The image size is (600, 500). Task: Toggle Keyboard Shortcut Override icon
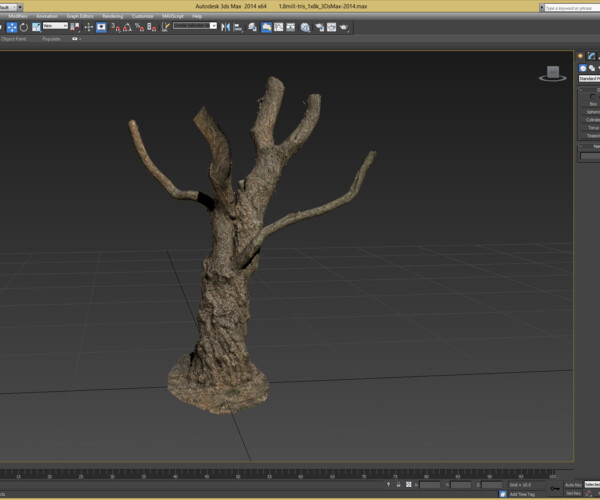(x=101, y=27)
